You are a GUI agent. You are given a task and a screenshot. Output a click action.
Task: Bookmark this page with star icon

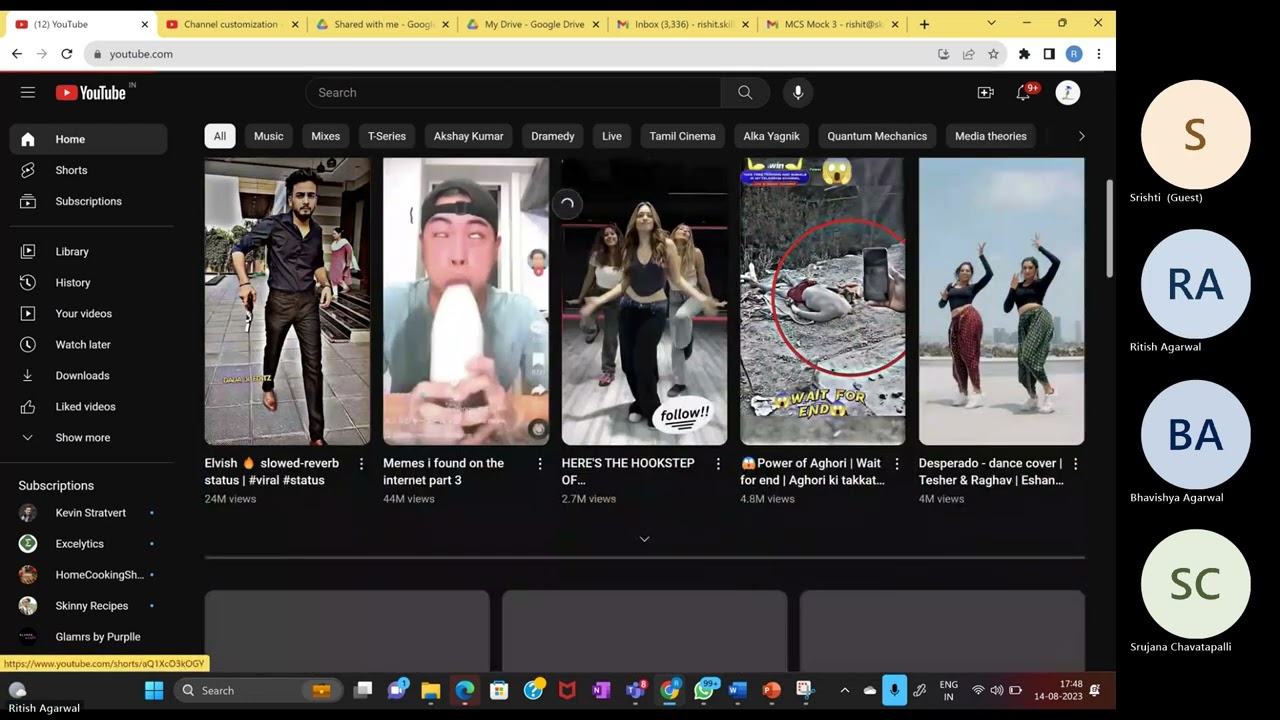point(993,54)
